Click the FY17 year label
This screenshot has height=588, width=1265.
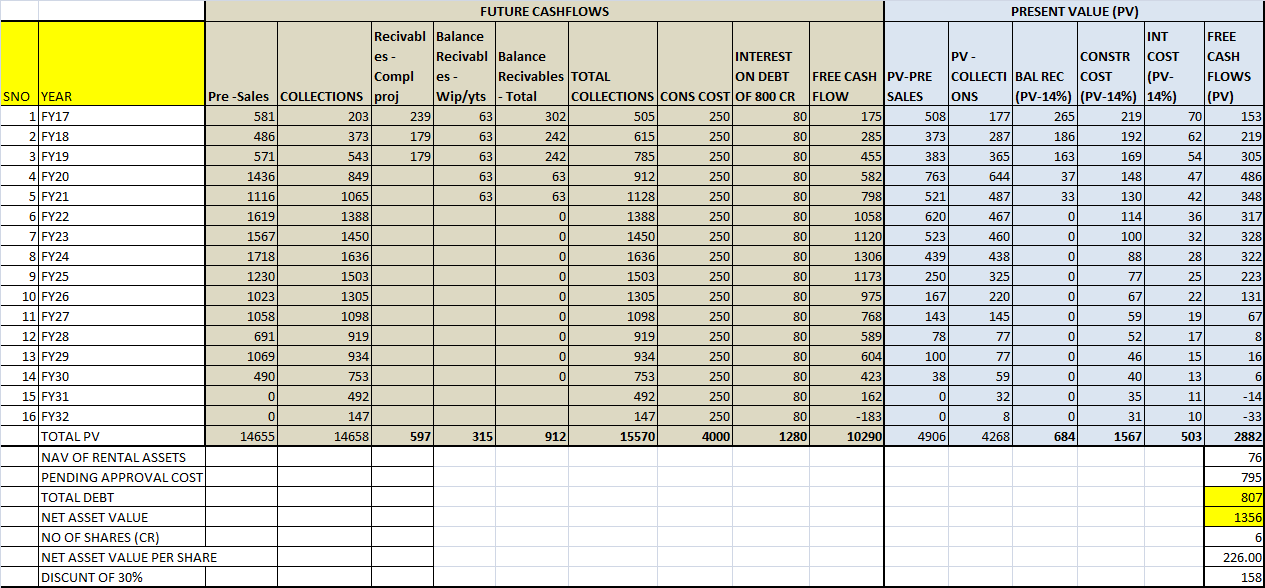click(x=120, y=116)
